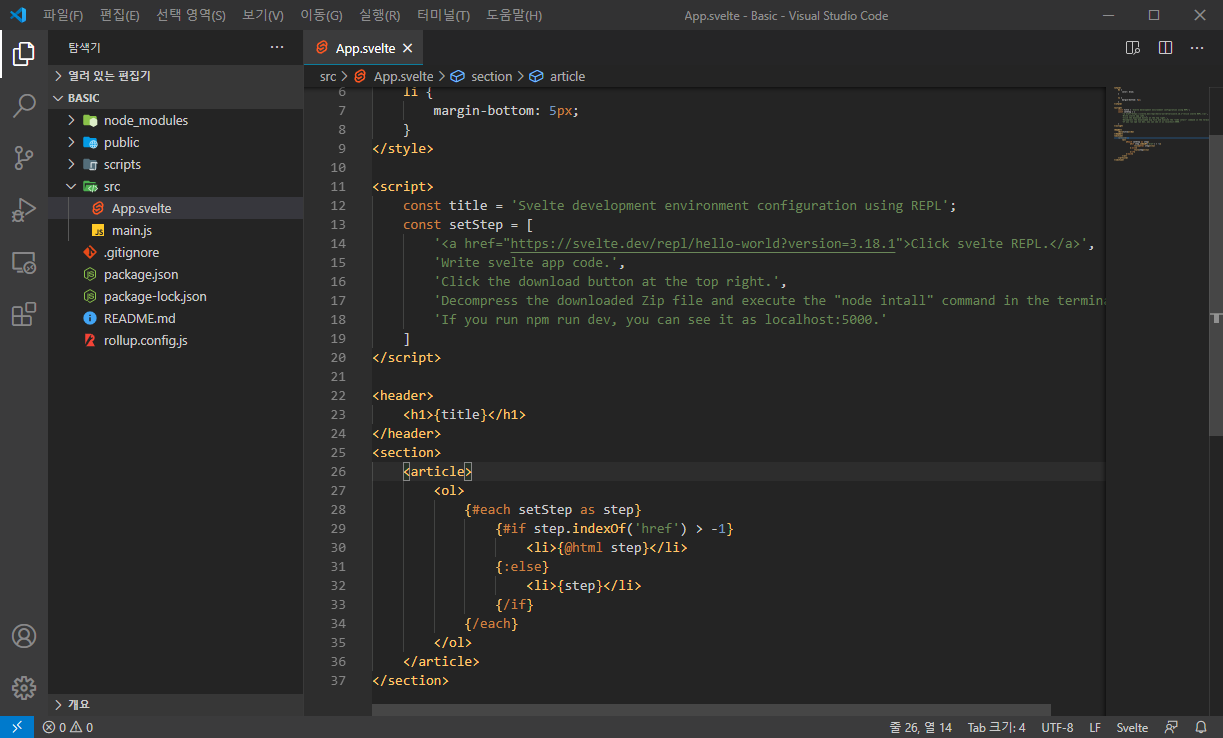1223x738 pixels.
Task: Click the section symbol icon in breadcrumbs
Action: click(x=458, y=76)
